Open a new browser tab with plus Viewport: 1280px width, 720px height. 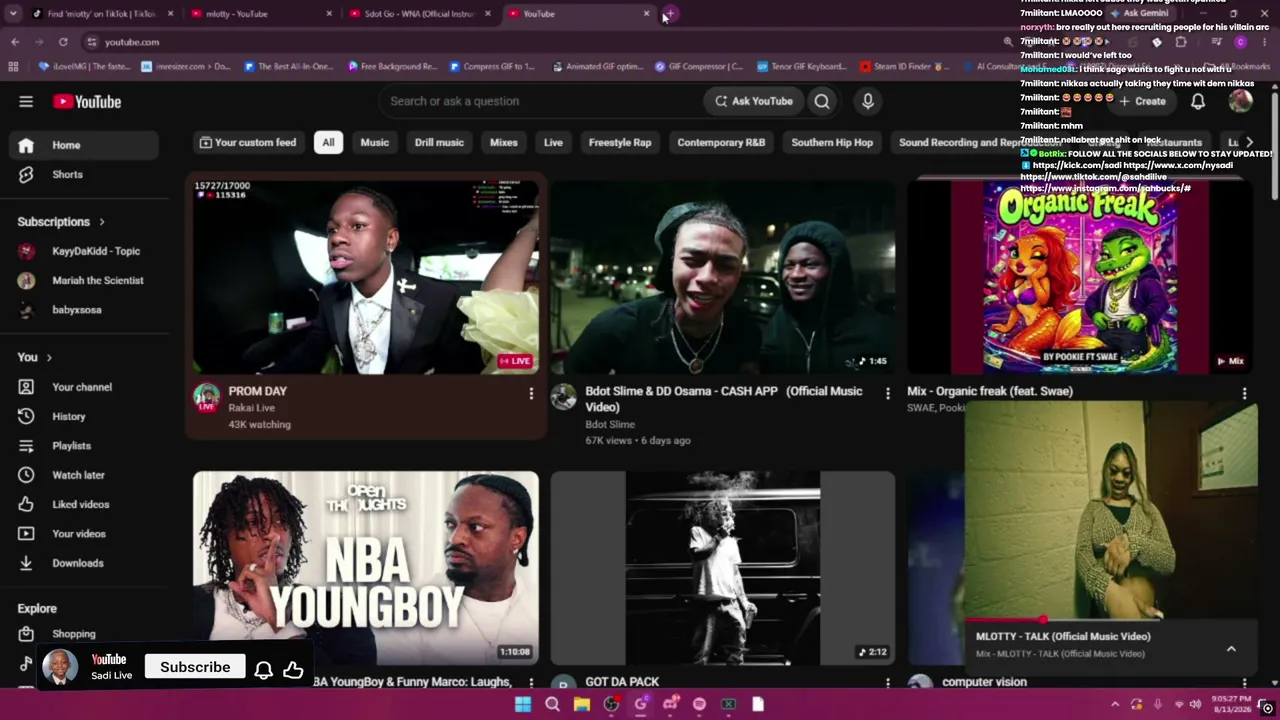(671, 14)
